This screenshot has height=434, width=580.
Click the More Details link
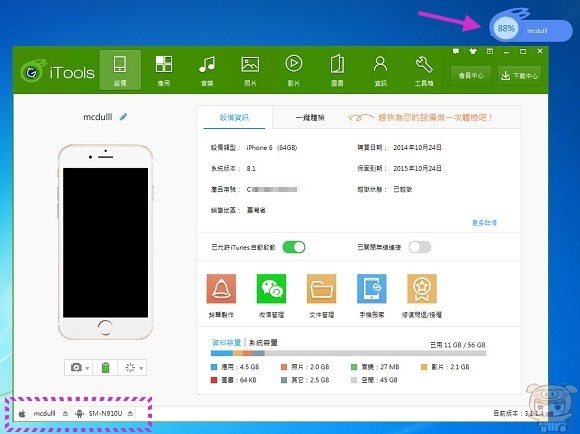click(x=485, y=223)
